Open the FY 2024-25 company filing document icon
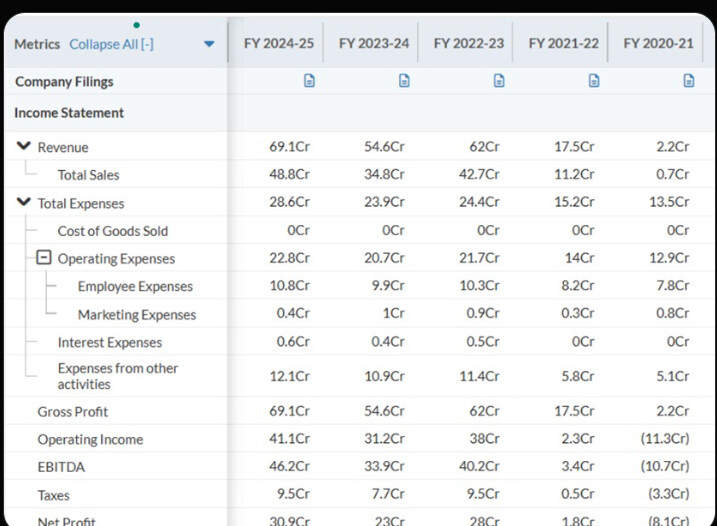The height and width of the screenshot is (526, 717). (x=309, y=81)
